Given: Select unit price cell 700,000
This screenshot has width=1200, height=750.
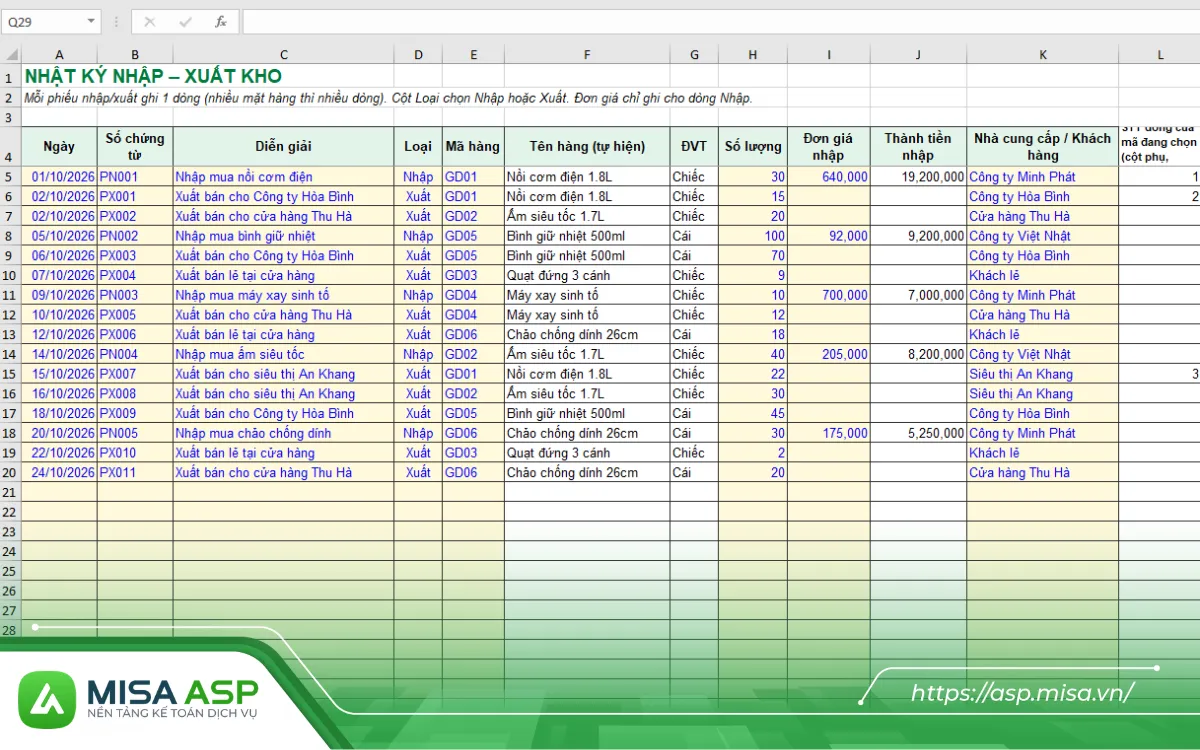Looking at the screenshot, I should click(x=828, y=295).
